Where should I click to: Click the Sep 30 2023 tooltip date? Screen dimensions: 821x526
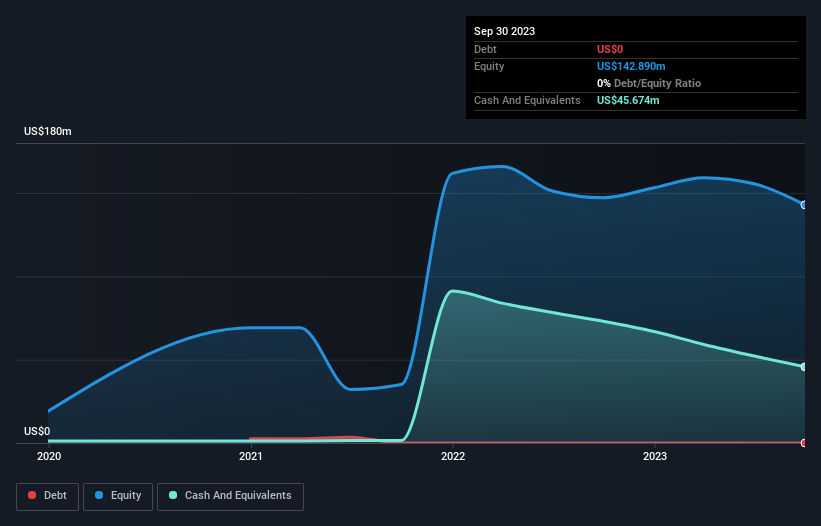coord(504,31)
